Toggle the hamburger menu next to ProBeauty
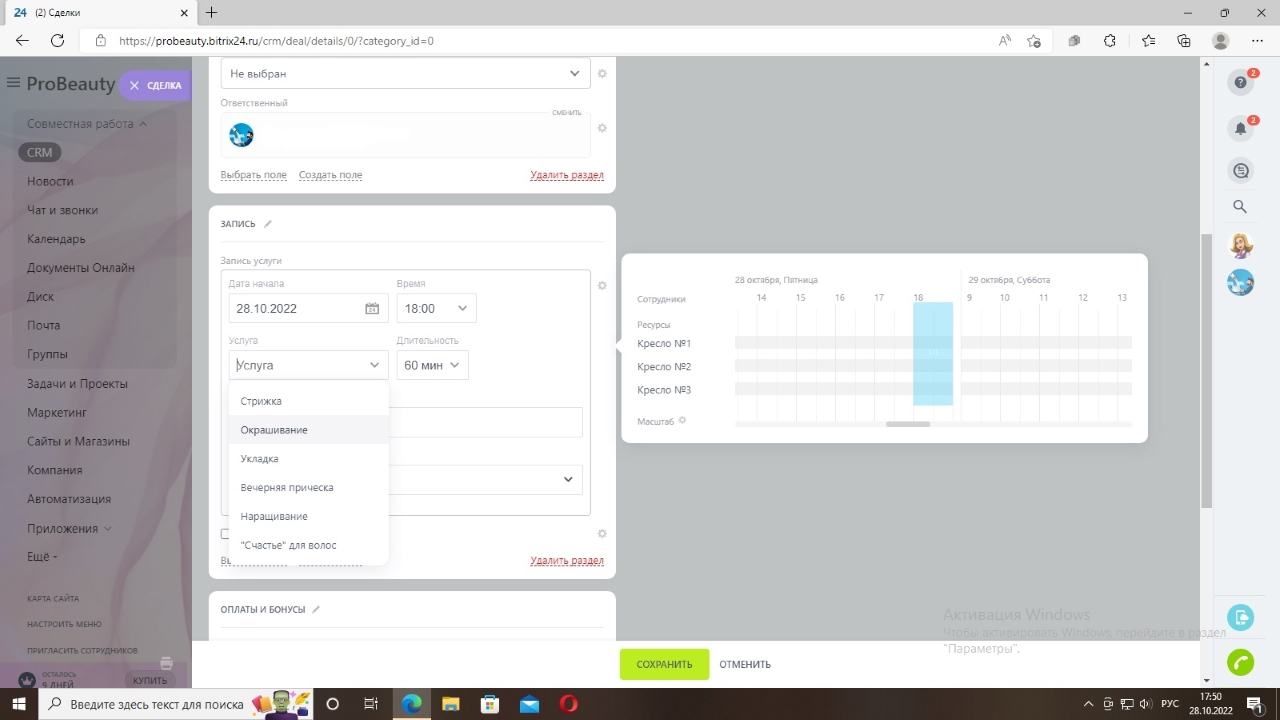The width and height of the screenshot is (1280, 720). (x=13, y=83)
